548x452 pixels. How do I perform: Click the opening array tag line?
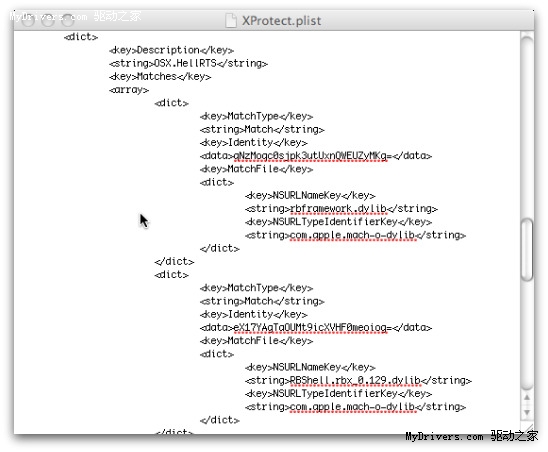pos(129,90)
